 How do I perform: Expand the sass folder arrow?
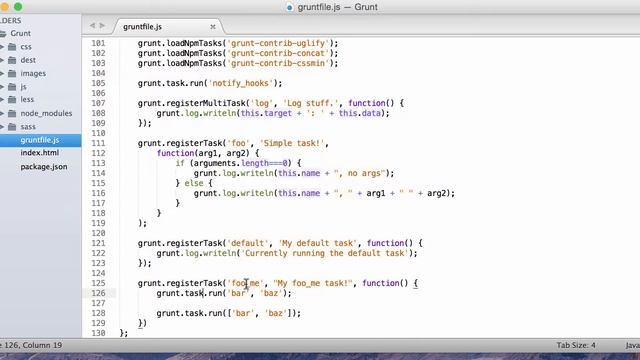2,127
